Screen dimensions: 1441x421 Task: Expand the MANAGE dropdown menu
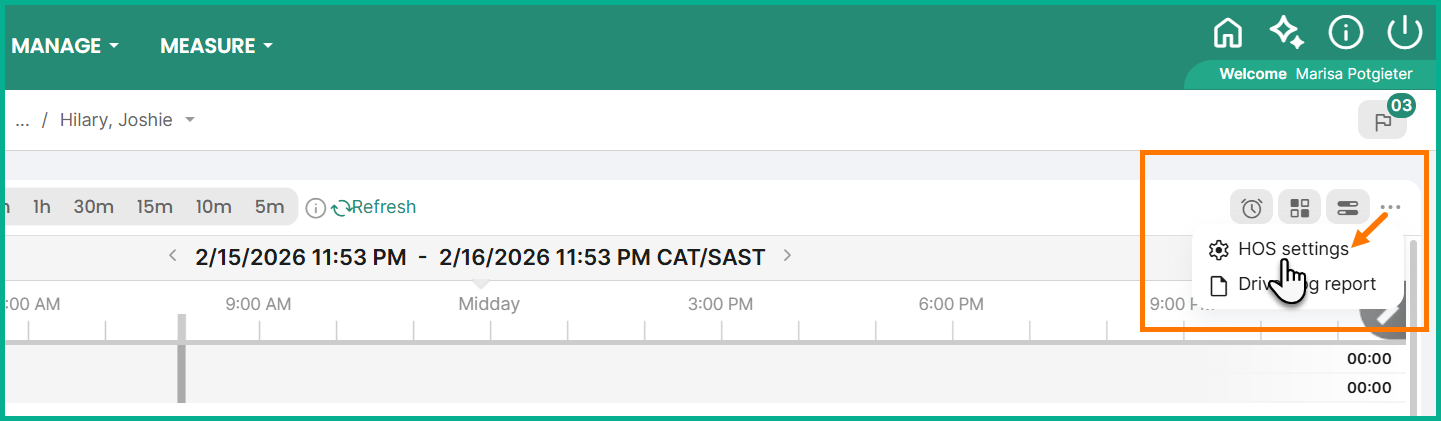click(66, 46)
